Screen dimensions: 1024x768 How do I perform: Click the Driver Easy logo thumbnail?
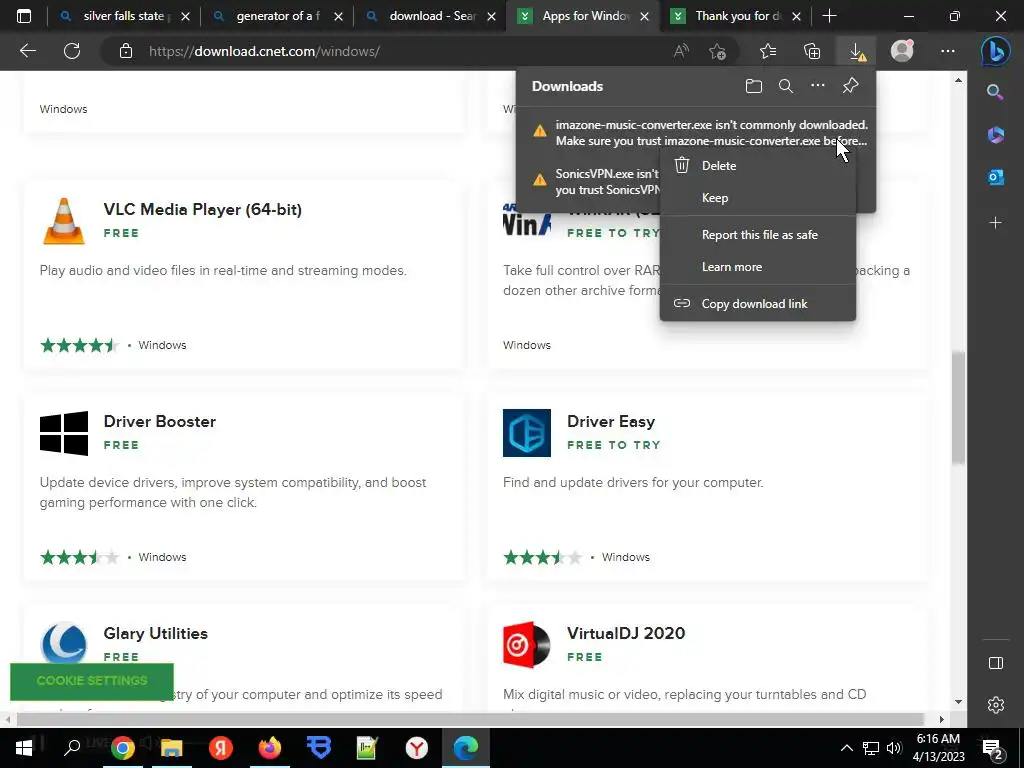pos(526,433)
